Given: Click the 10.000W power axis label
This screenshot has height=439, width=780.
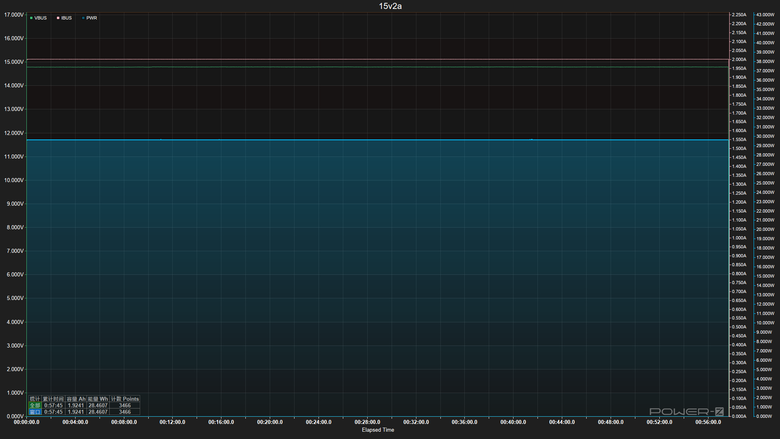Looking at the screenshot, I should click(x=765, y=323).
